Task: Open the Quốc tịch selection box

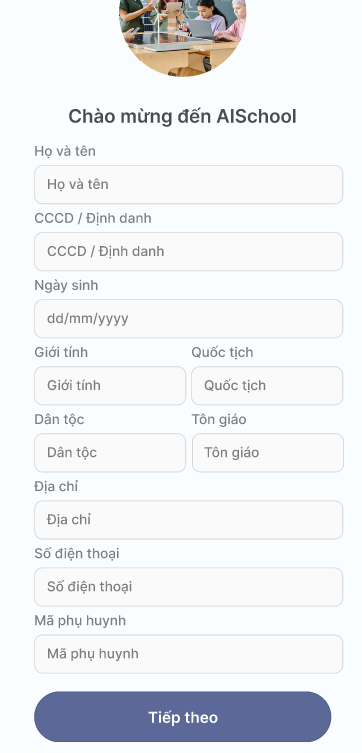Action: point(267,386)
